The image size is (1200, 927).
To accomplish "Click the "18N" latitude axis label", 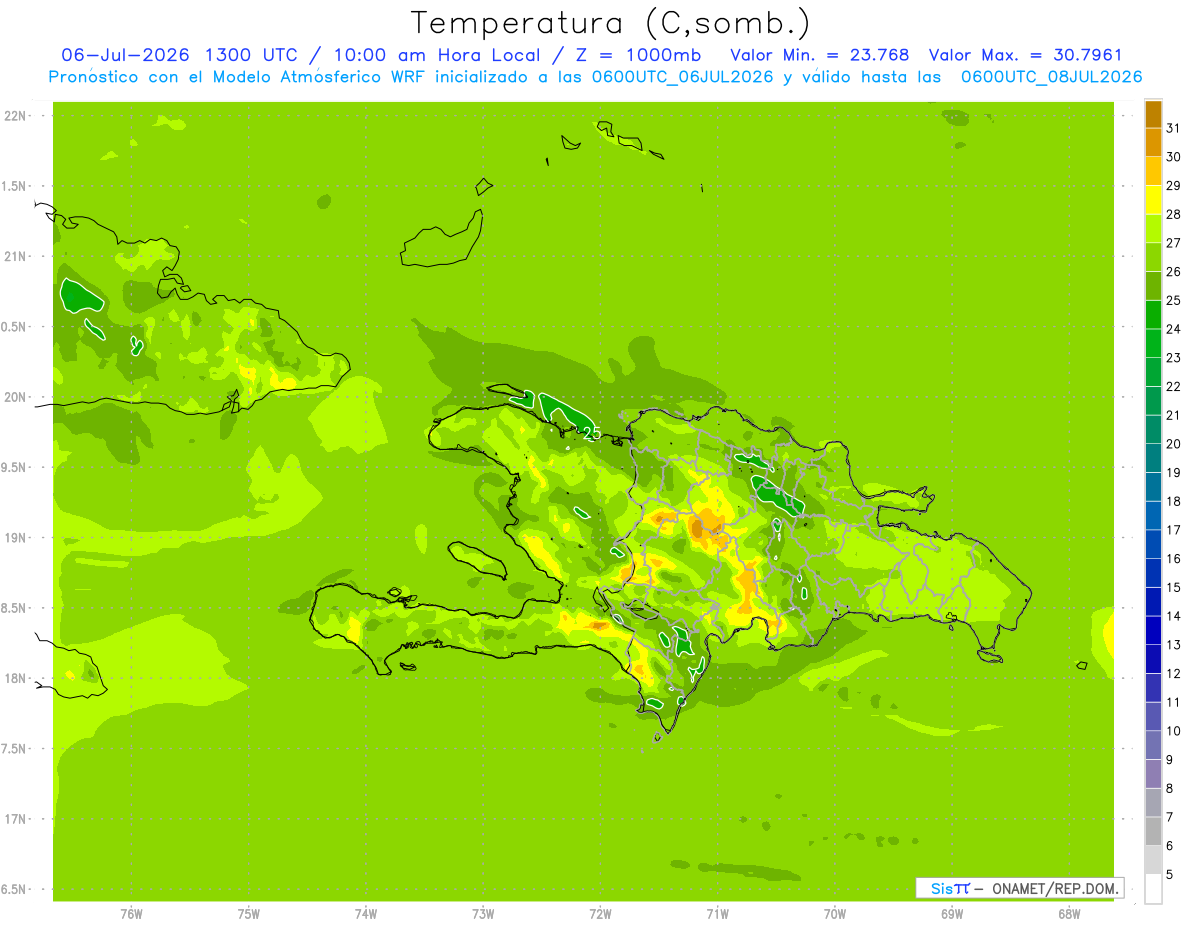I will (x=13, y=679).
